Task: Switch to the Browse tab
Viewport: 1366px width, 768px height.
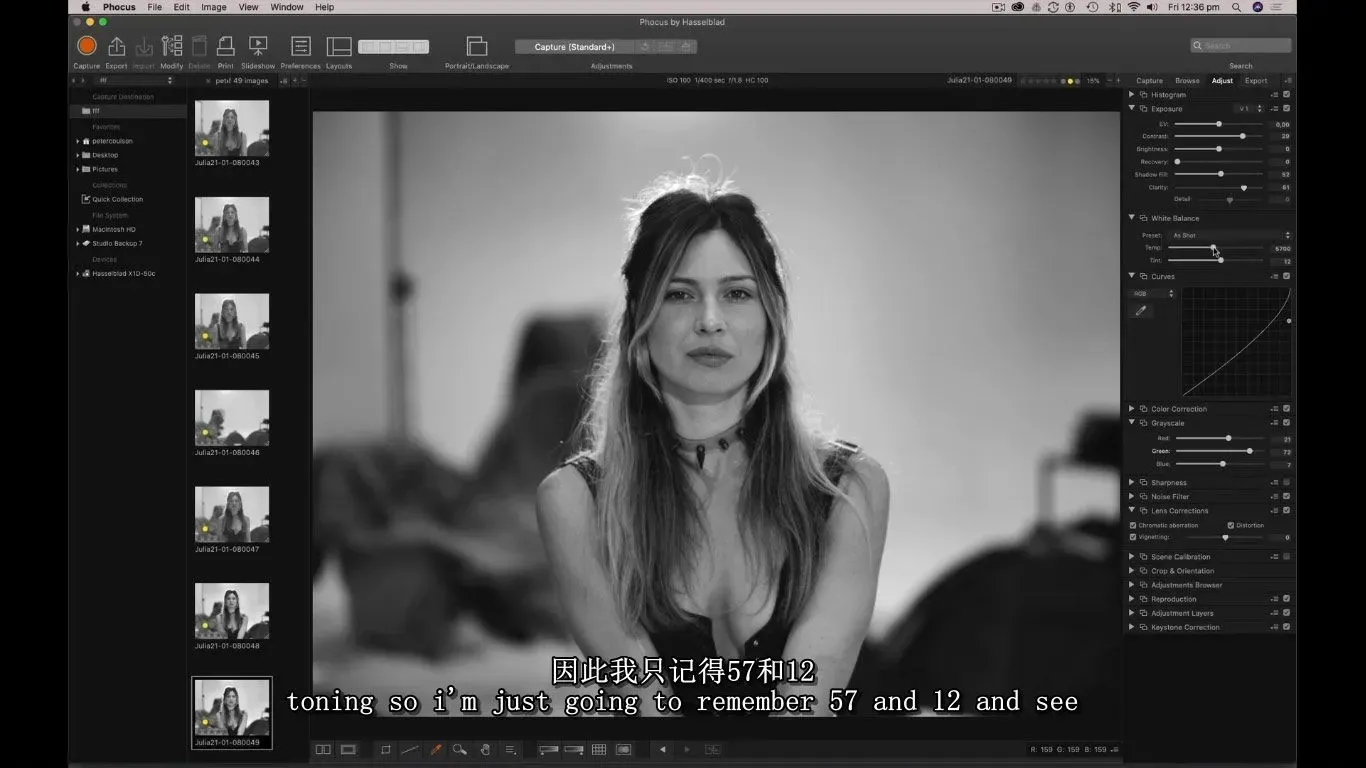Action: 1187,81
